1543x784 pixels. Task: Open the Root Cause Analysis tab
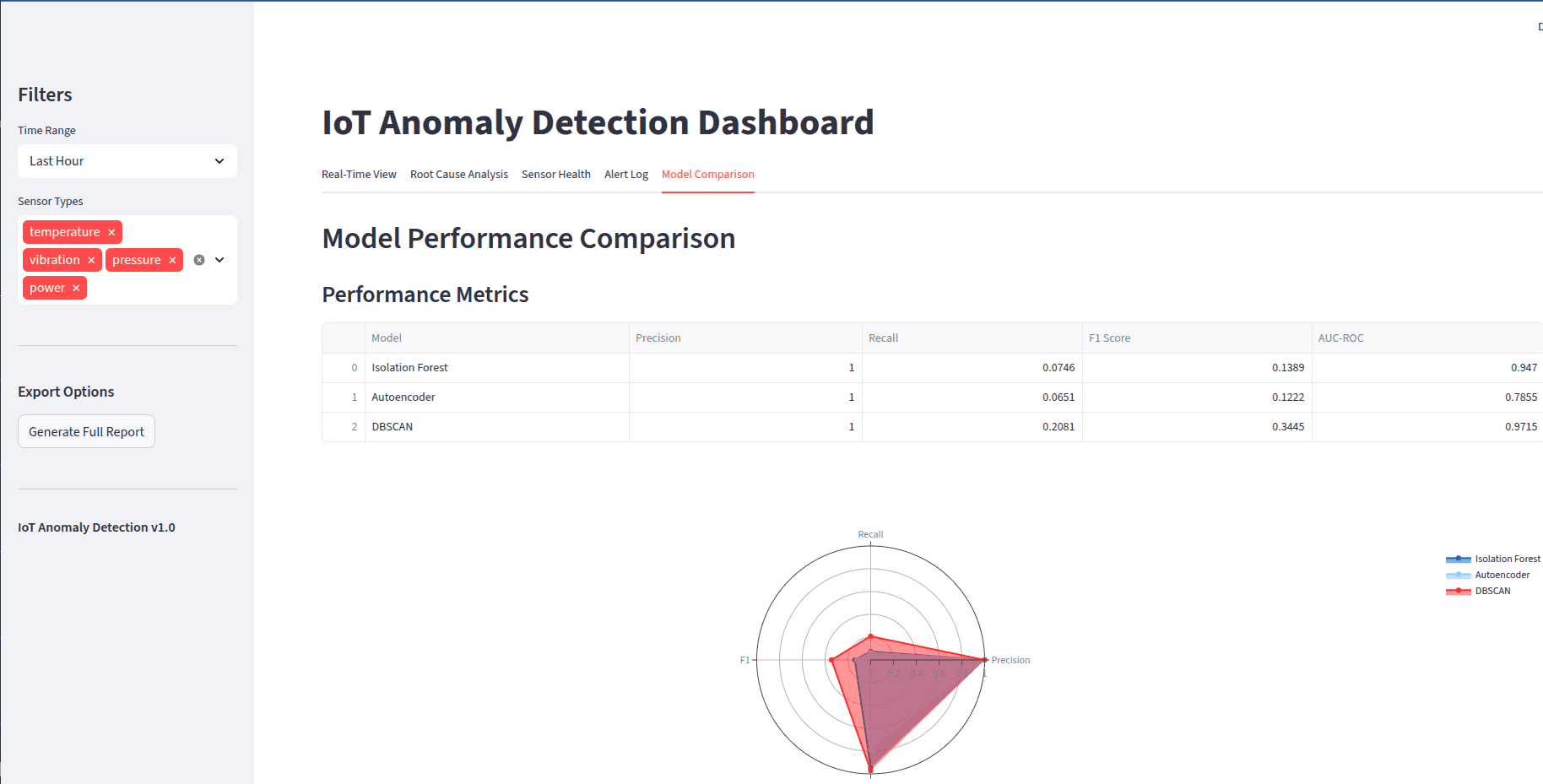[x=458, y=174]
